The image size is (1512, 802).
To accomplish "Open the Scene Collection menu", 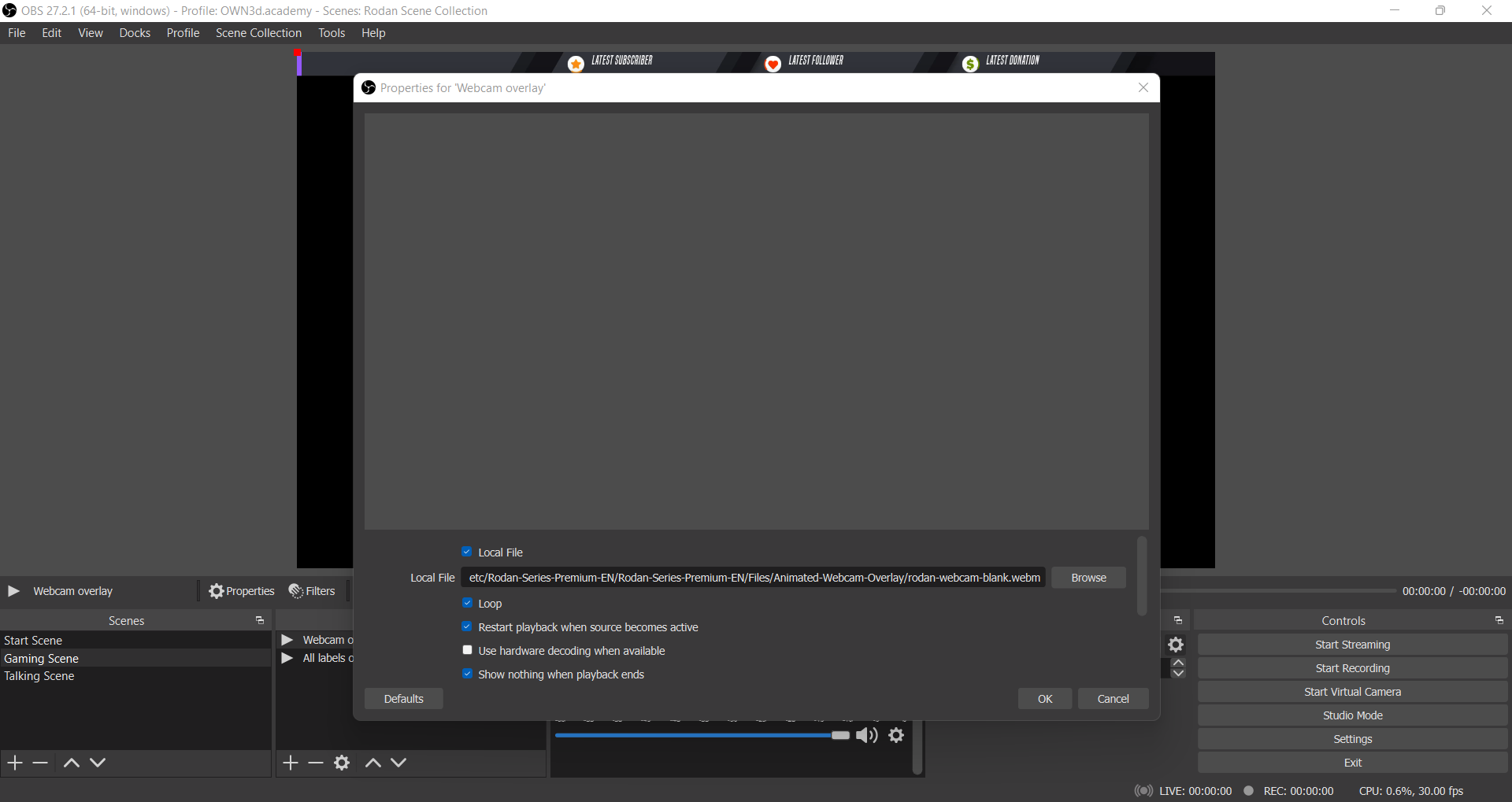I will tap(258, 33).
